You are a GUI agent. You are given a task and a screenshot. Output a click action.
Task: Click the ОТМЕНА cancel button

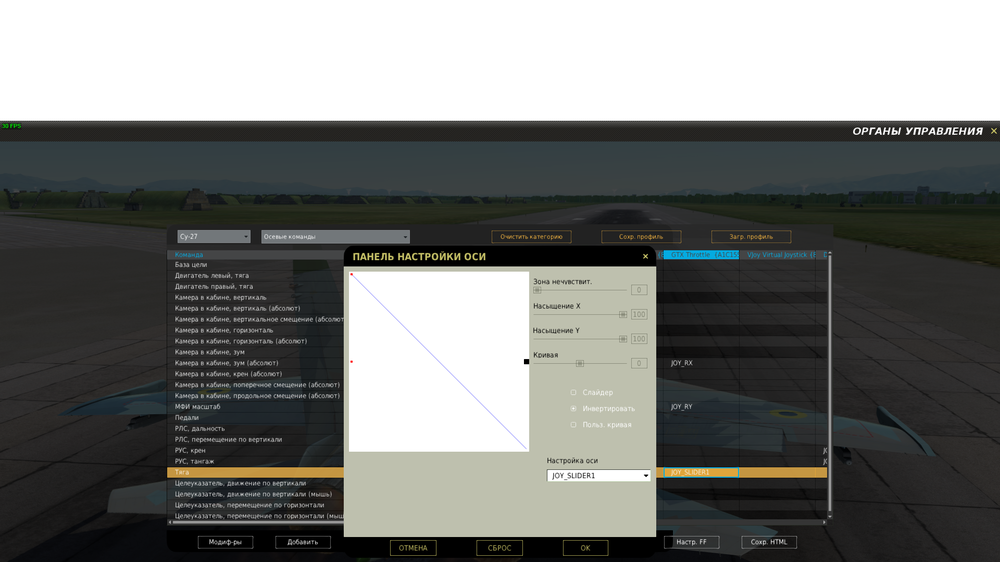413,548
